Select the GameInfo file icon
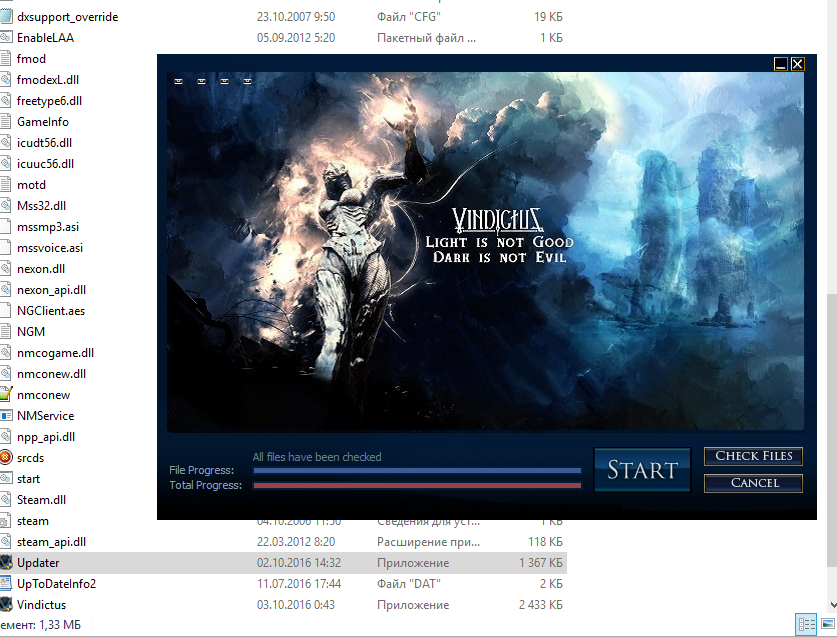Viewport: 837px width, 638px height. tap(6, 122)
